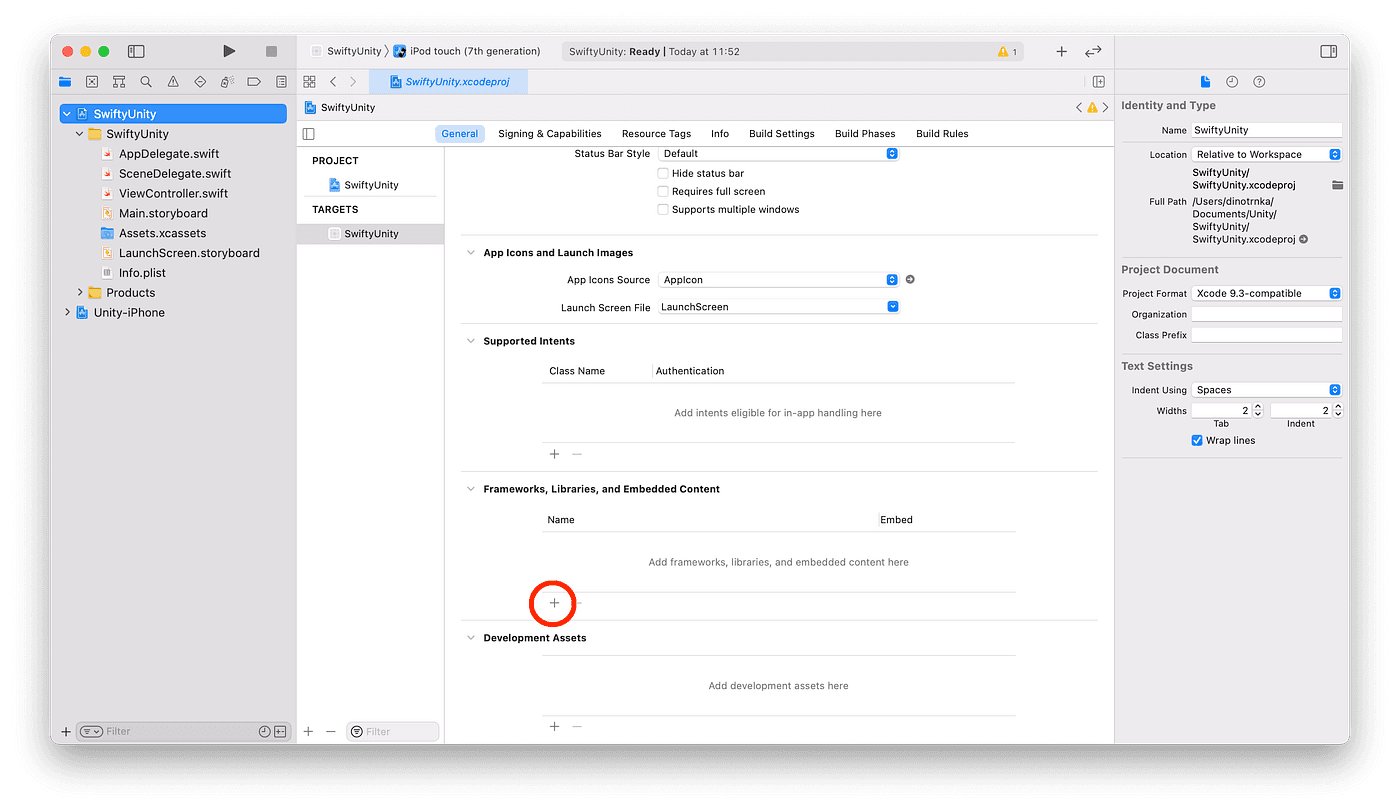Open the Report navigator

(x=281, y=82)
